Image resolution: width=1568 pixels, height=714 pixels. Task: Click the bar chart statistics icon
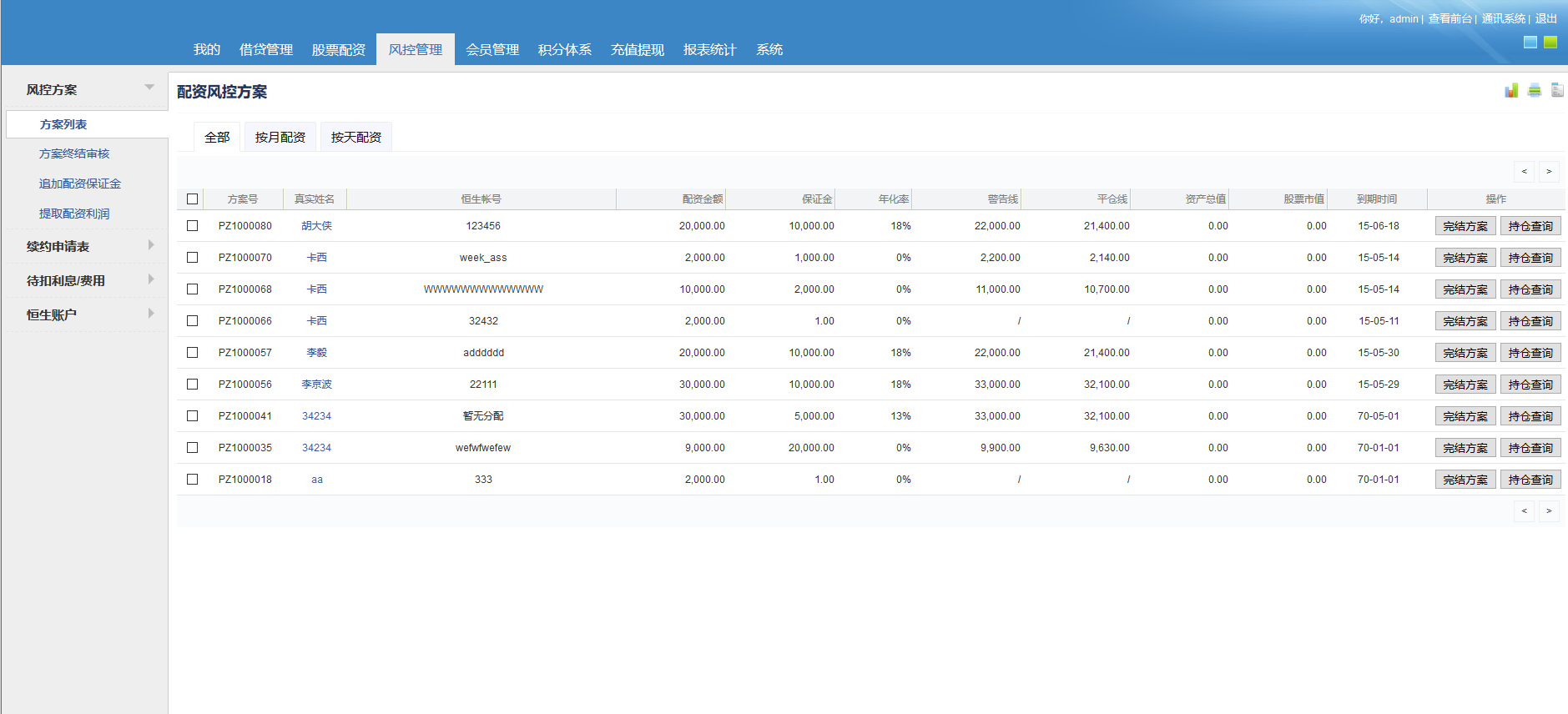click(1511, 90)
